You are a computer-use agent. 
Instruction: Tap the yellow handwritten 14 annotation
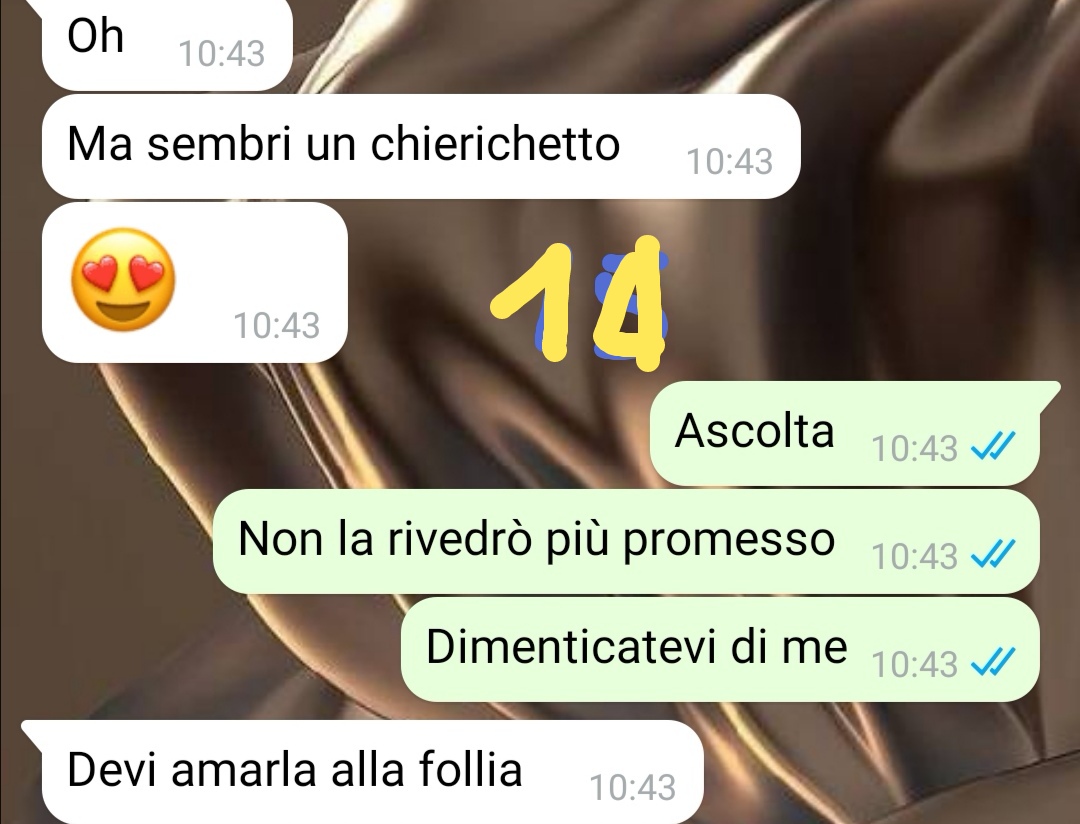click(577, 302)
